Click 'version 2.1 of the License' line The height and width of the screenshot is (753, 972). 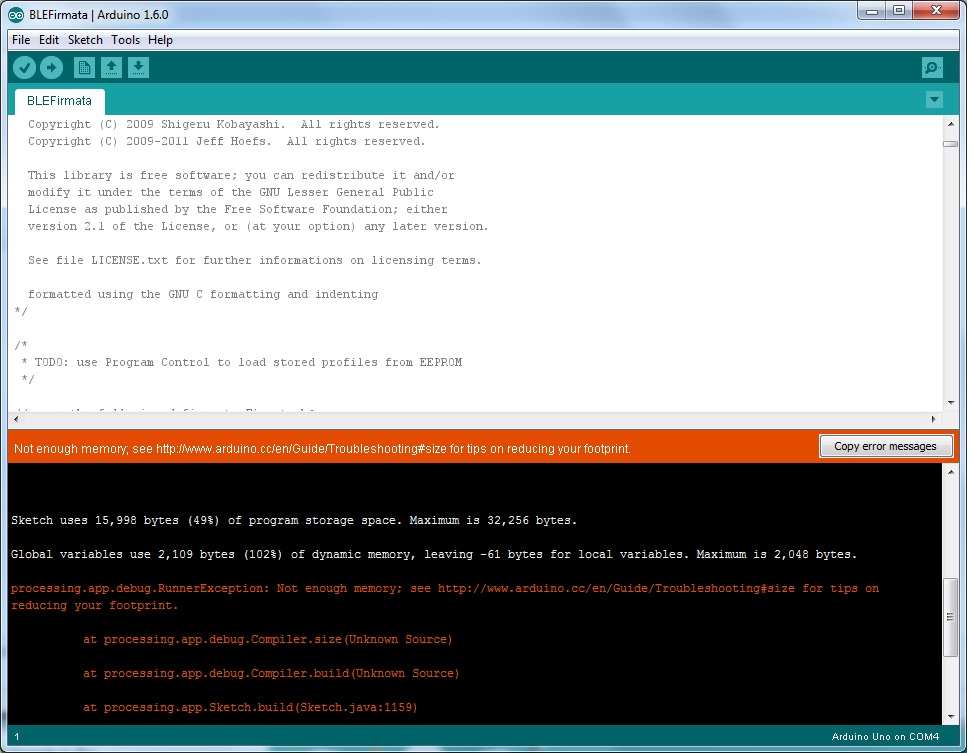coord(258,227)
